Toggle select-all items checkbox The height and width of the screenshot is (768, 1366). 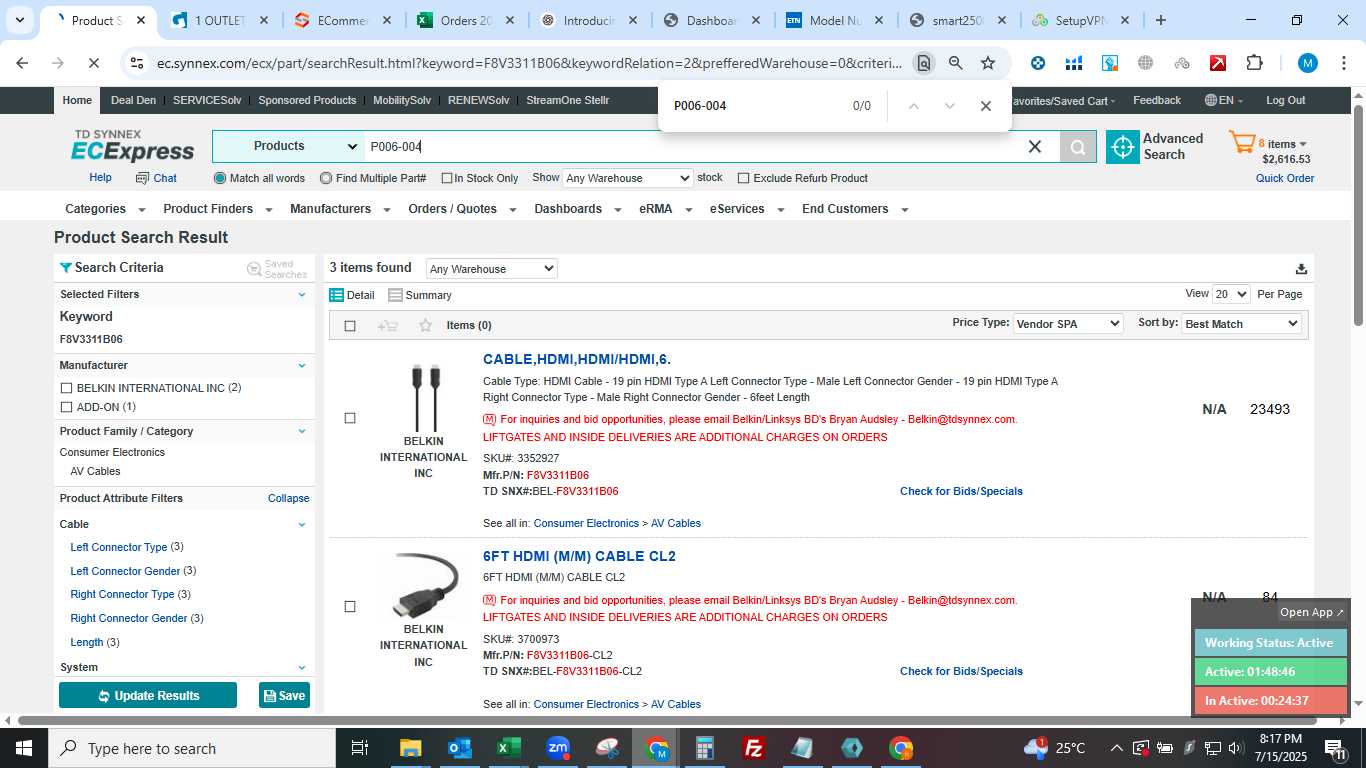(x=350, y=325)
